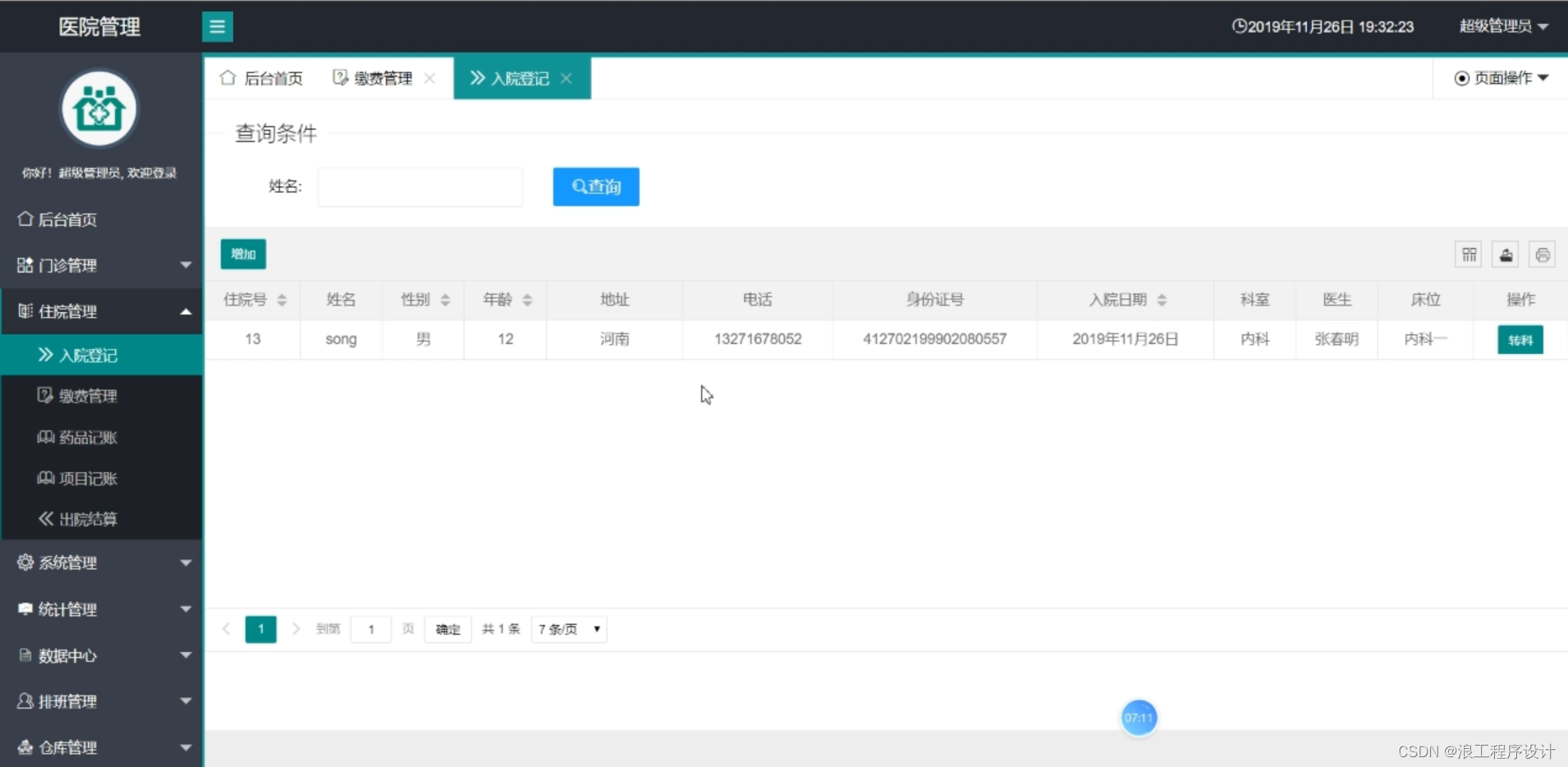Sort by 入院日期 column arrows
The height and width of the screenshot is (767, 1568).
1162,300
